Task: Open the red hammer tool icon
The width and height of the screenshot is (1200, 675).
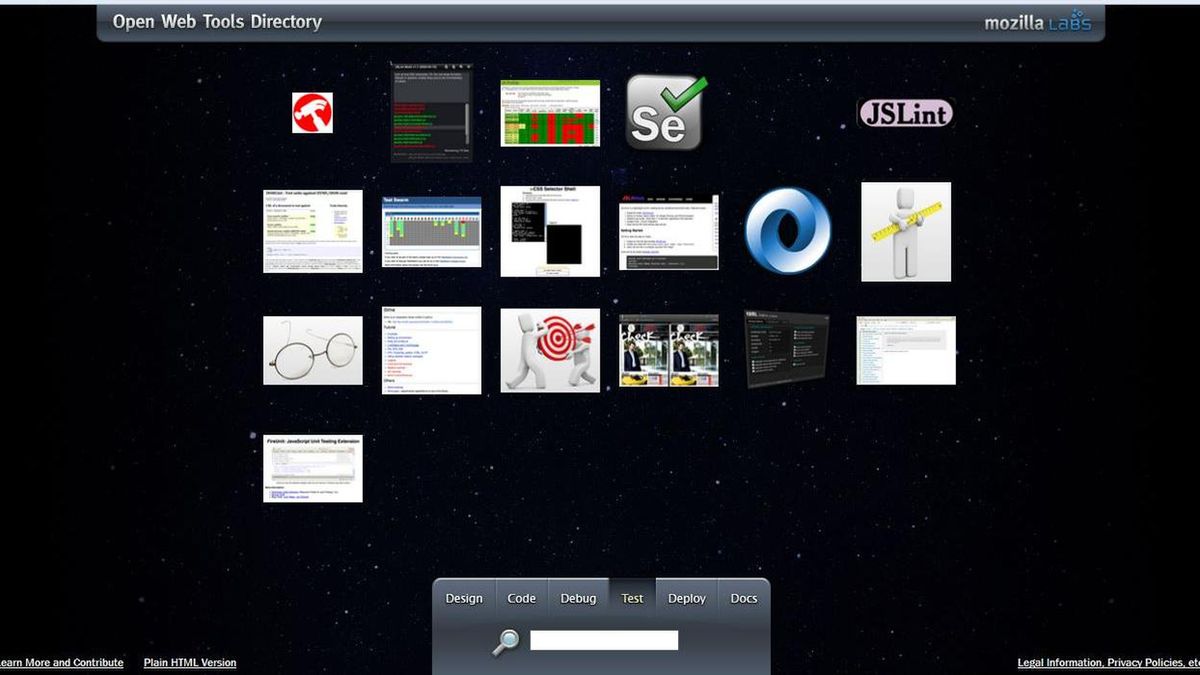Action: click(312, 113)
